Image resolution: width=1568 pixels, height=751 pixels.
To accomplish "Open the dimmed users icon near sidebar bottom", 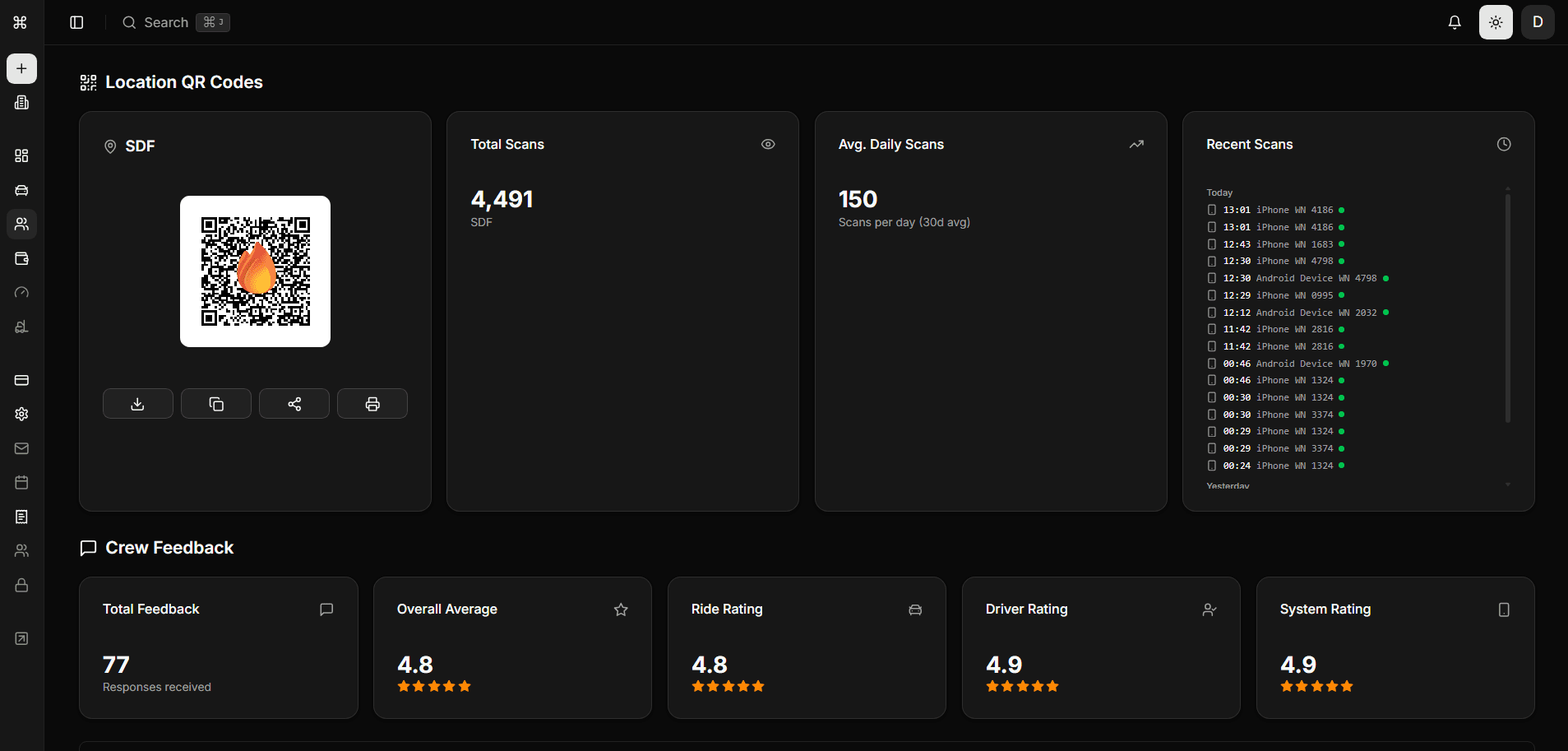I will 21,550.
